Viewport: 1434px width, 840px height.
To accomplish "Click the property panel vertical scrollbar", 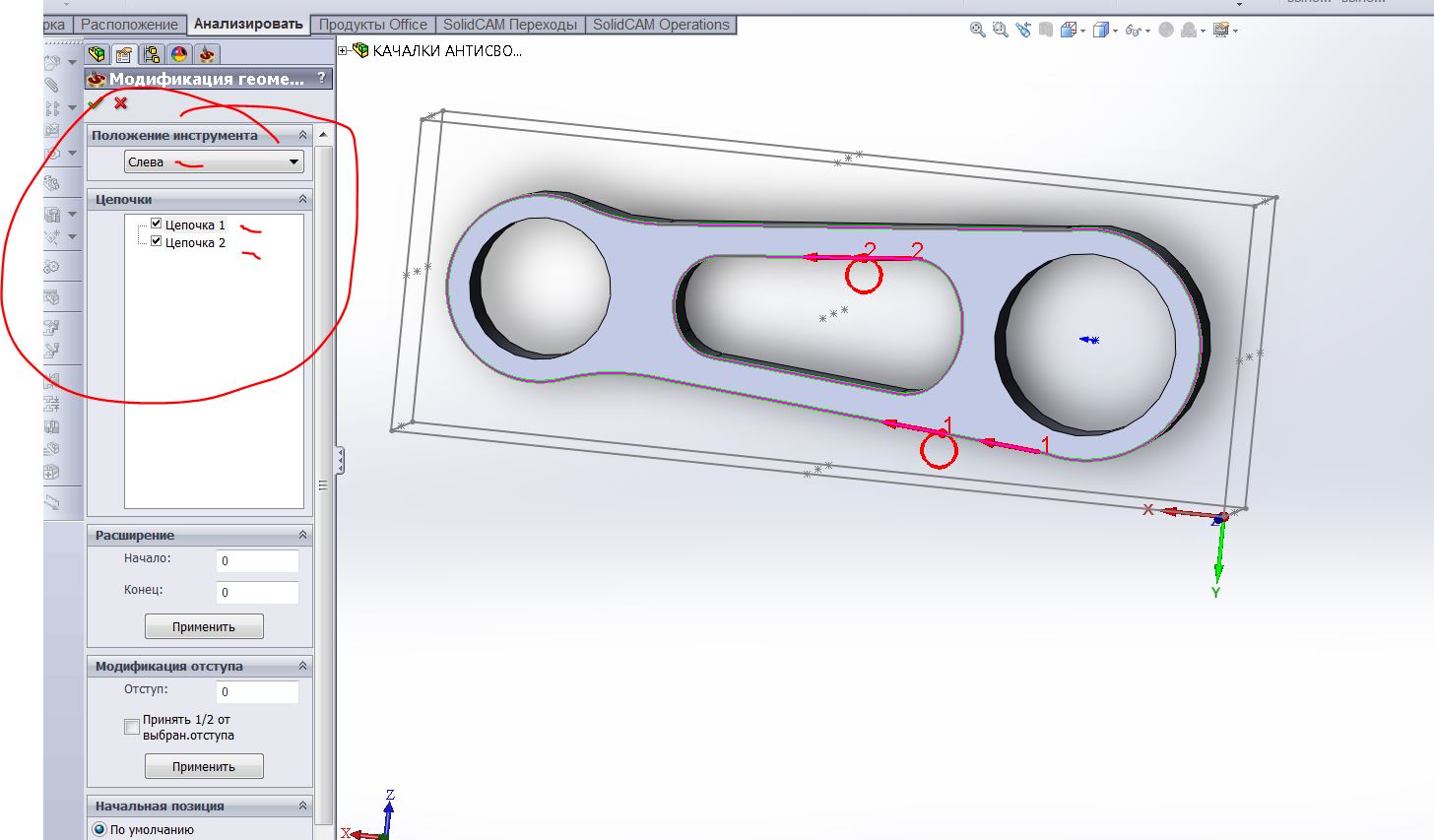I will (323, 485).
